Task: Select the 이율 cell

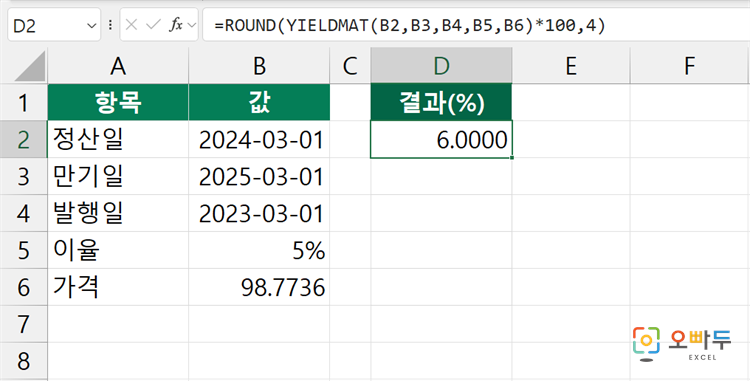Action: (118, 250)
